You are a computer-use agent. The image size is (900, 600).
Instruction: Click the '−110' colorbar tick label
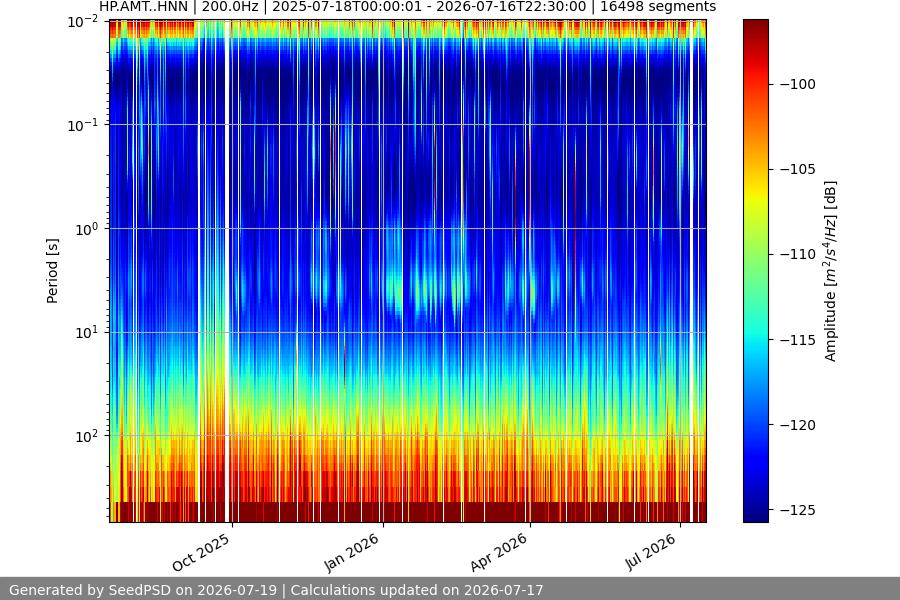tap(798, 254)
